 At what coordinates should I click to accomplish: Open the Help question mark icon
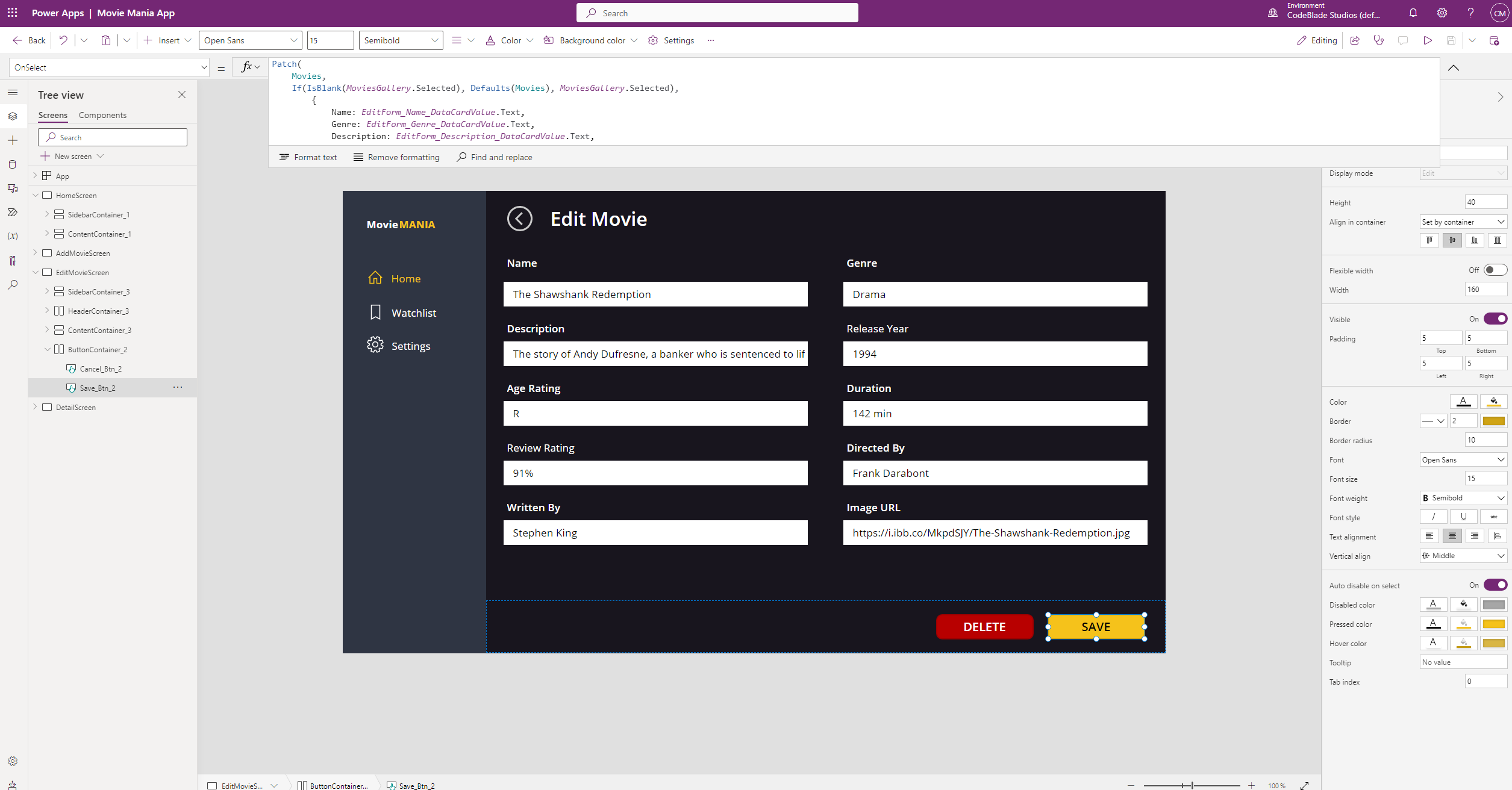click(x=1470, y=13)
